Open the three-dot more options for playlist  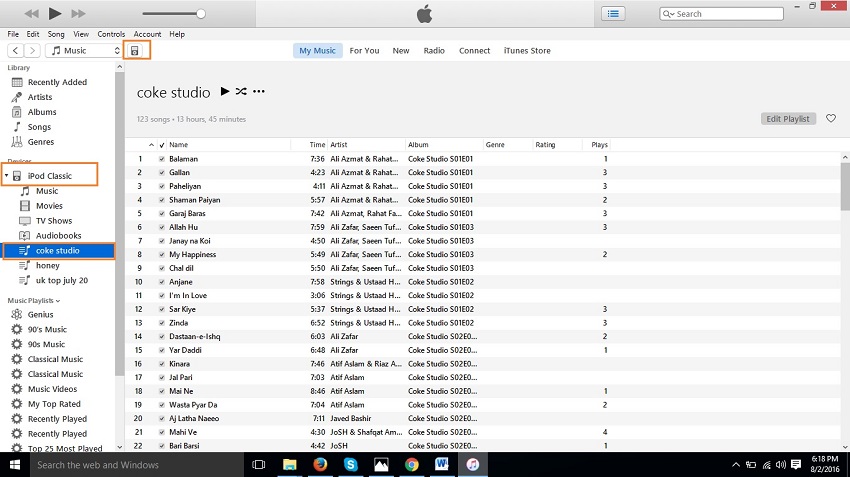259,92
